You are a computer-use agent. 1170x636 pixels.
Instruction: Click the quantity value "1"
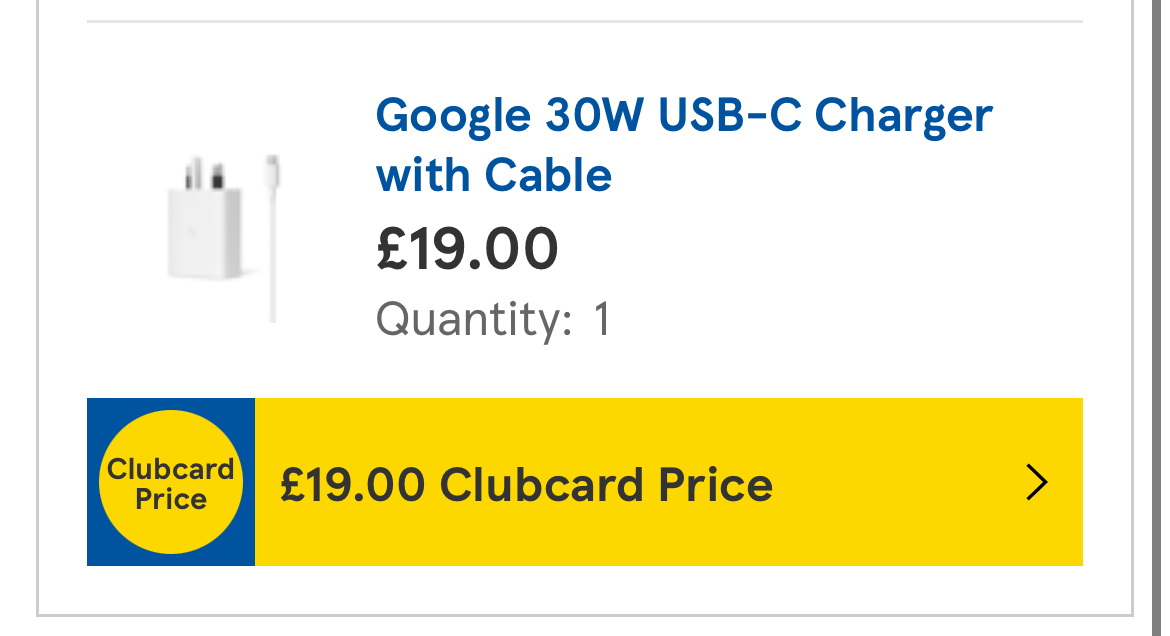coord(601,320)
